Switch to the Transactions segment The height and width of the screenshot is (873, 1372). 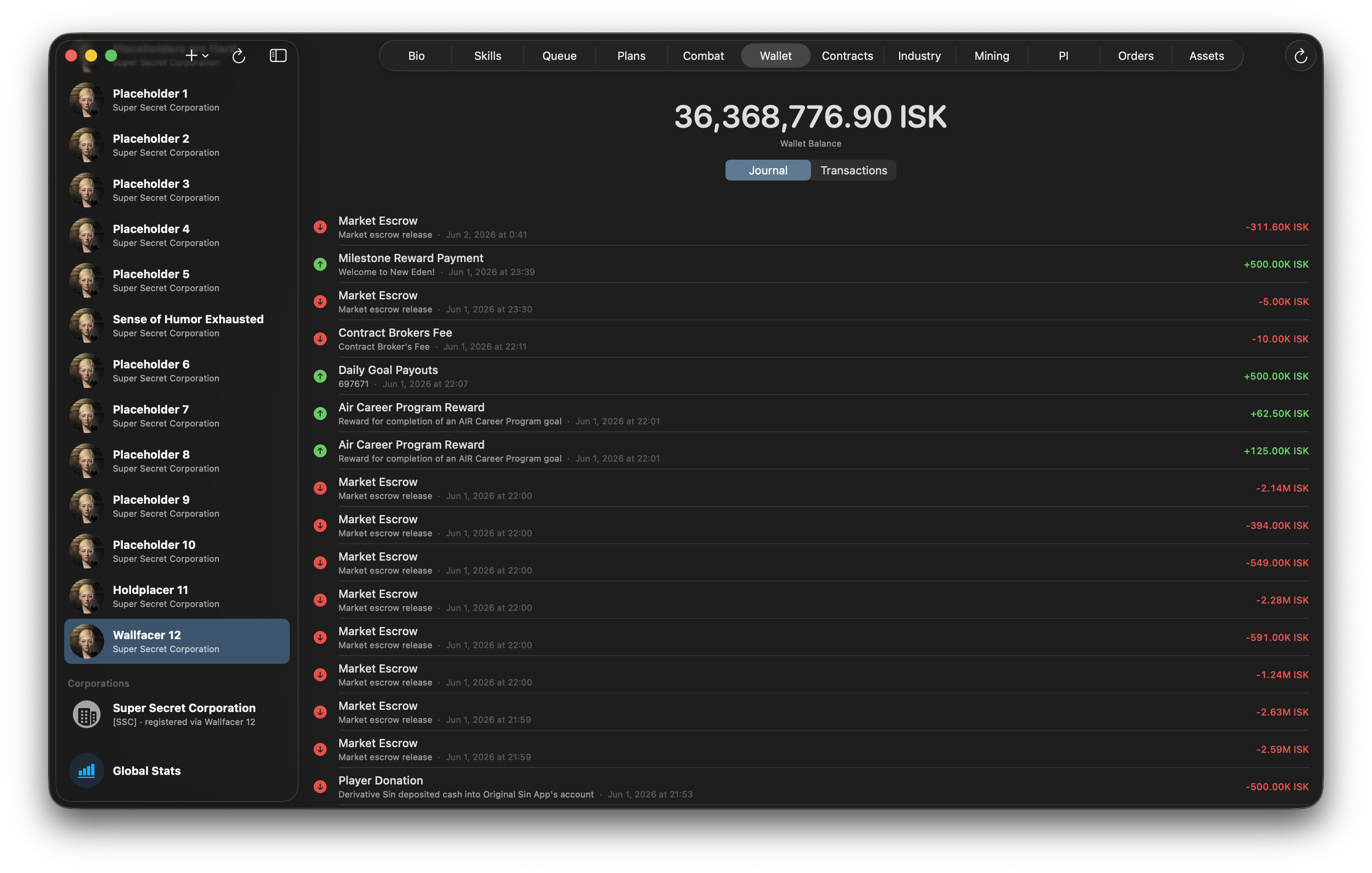[853, 171]
